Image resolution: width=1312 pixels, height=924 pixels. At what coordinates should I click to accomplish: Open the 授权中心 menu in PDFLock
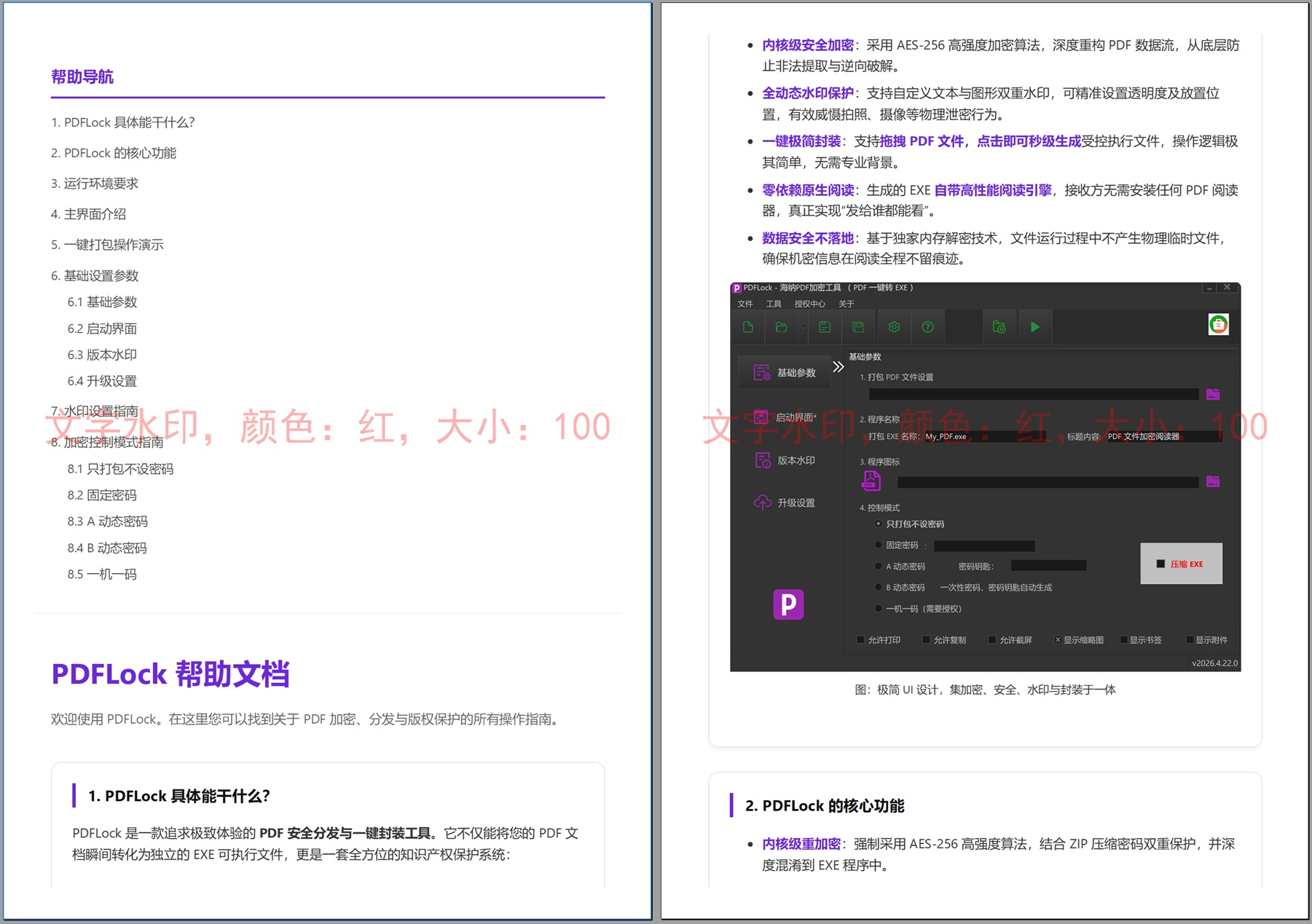pos(810,304)
